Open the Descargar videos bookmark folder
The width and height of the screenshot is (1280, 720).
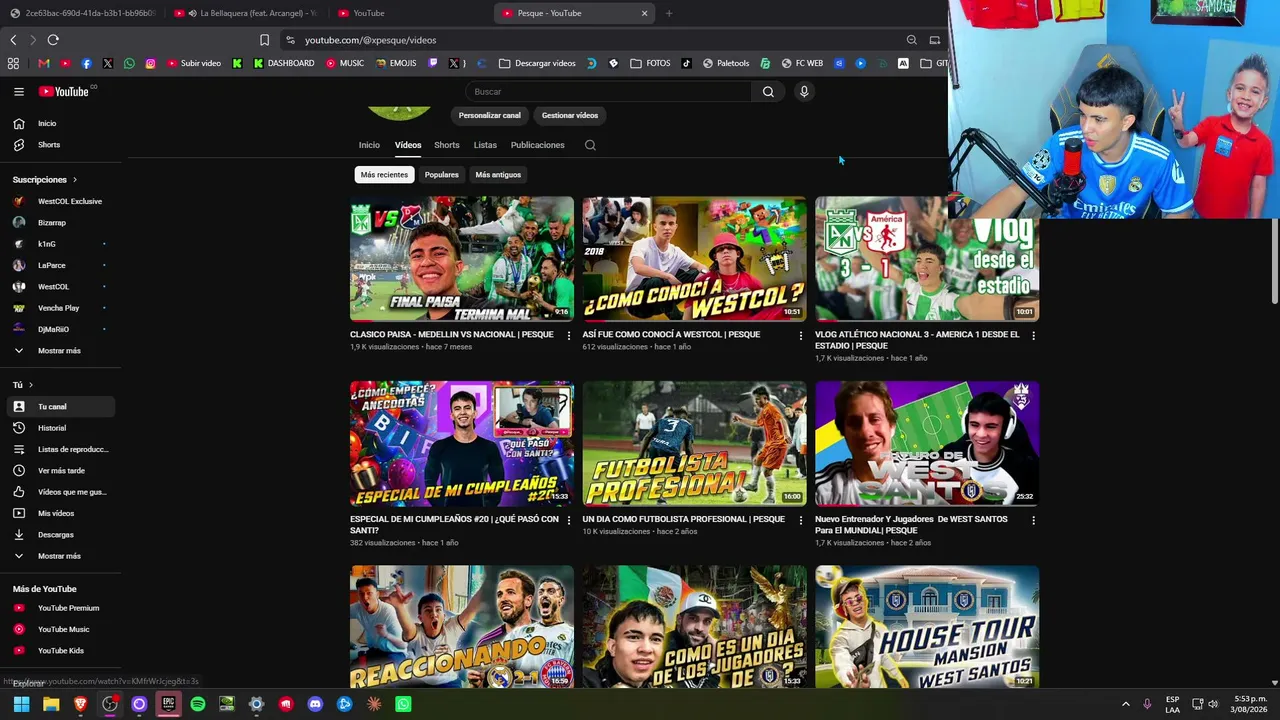coord(537,63)
